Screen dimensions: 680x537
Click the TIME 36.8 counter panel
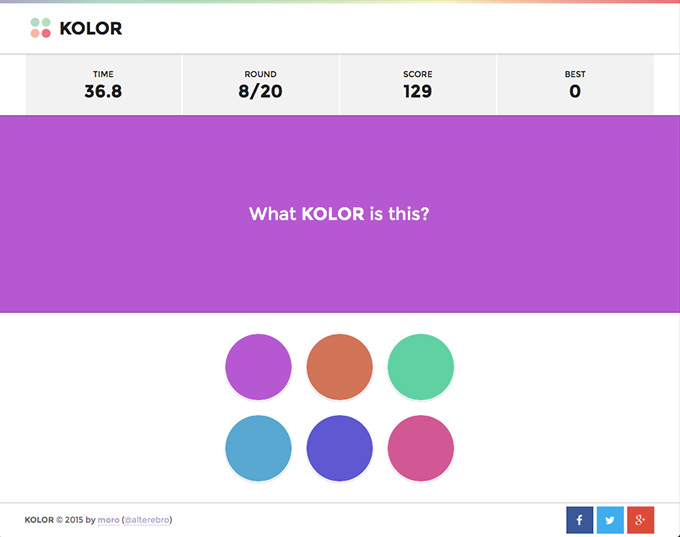[x=103, y=85]
